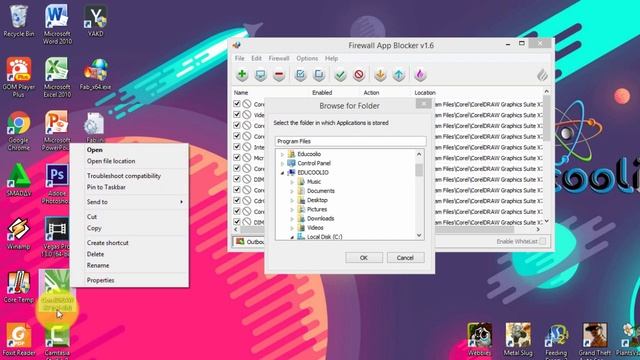Image resolution: width=640 pixels, height=360 pixels.
Task: Select the Adobe Photoshop desktop icon
Action: pyautogui.click(x=57, y=184)
